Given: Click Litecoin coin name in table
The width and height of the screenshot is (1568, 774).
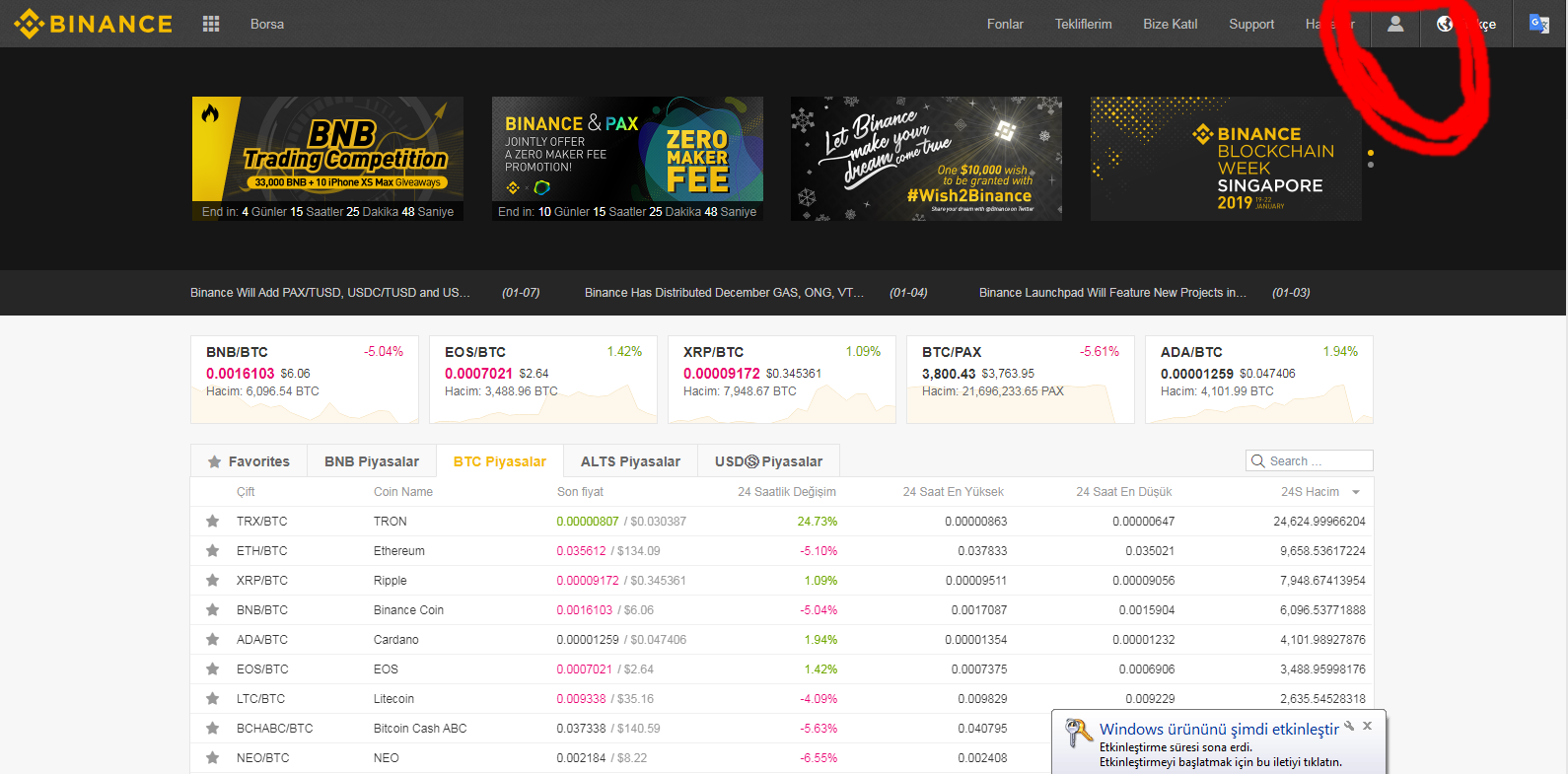Looking at the screenshot, I should tap(393, 699).
